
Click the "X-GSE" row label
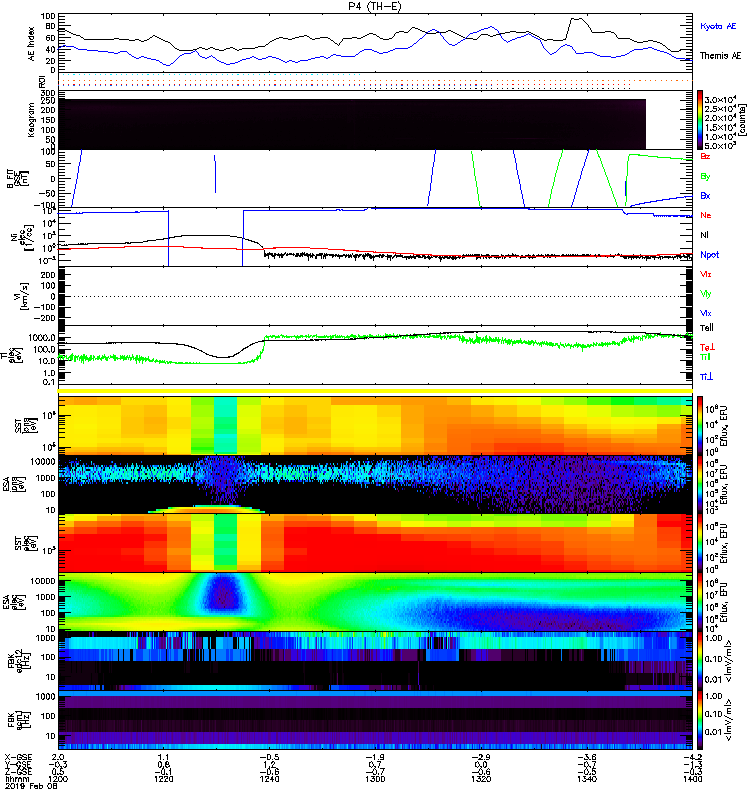[x=17, y=757]
